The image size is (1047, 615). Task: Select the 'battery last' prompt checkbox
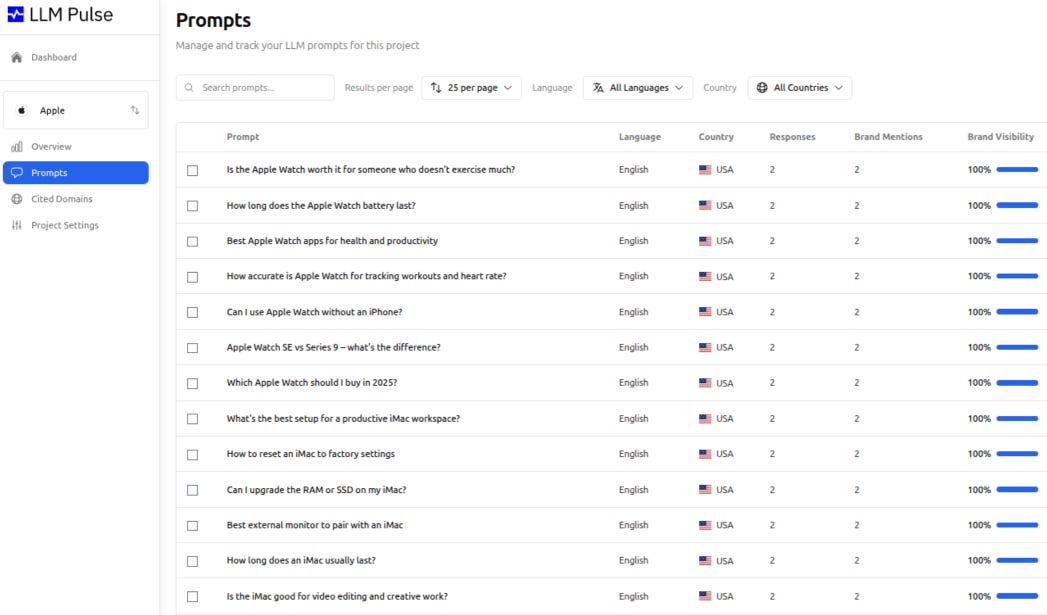192,206
